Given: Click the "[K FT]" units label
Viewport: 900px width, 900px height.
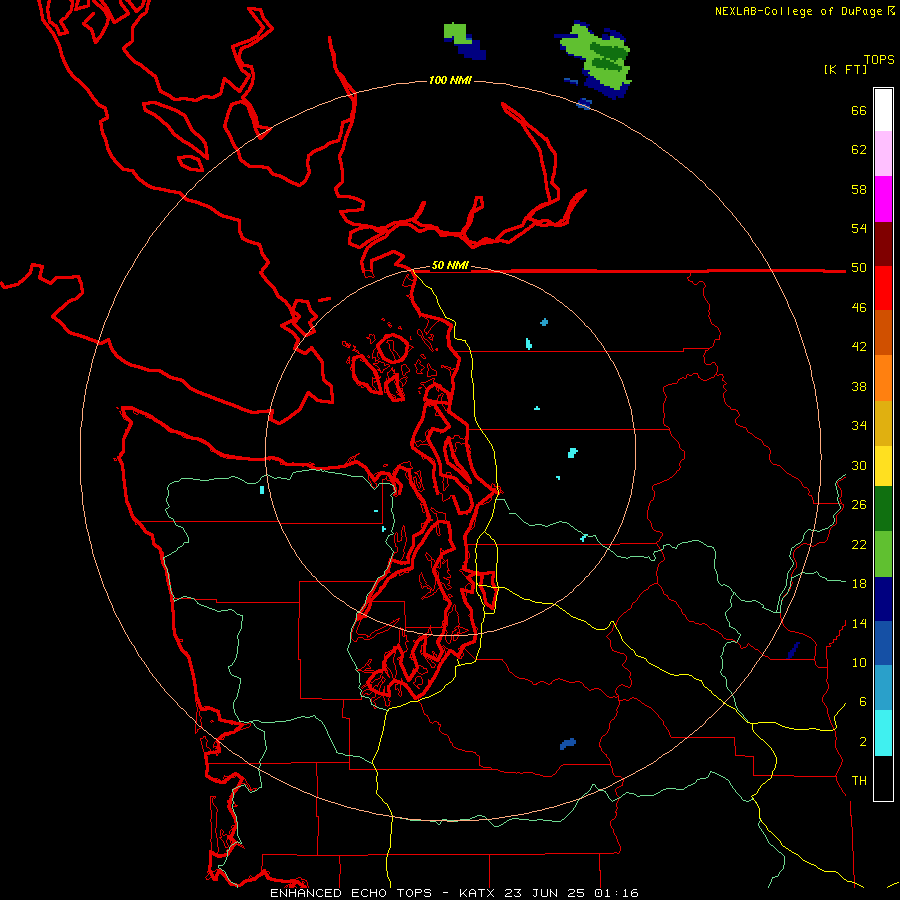Looking at the screenshot, I should 845,69.
